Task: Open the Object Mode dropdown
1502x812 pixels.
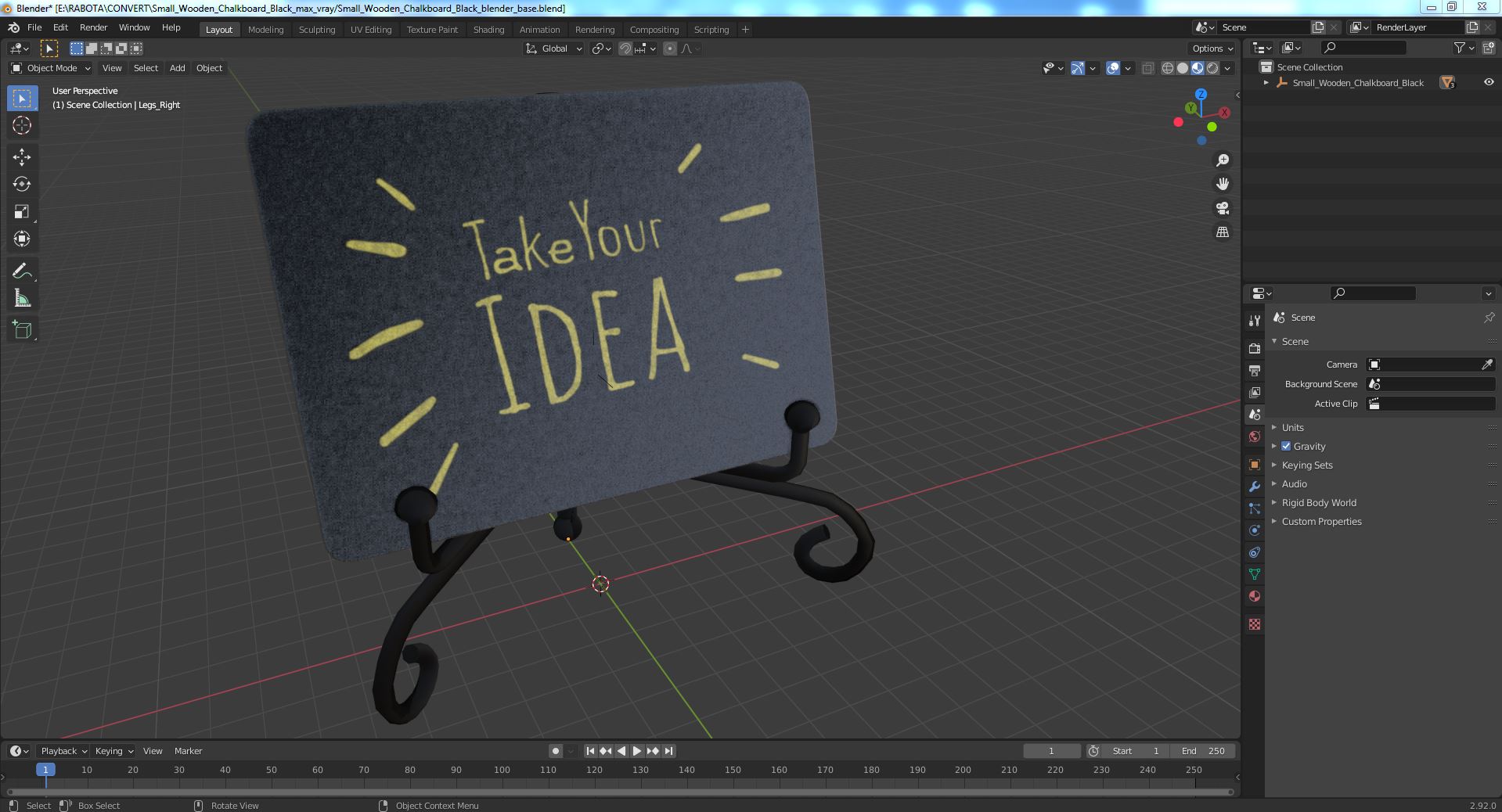Action: (51, 68)
